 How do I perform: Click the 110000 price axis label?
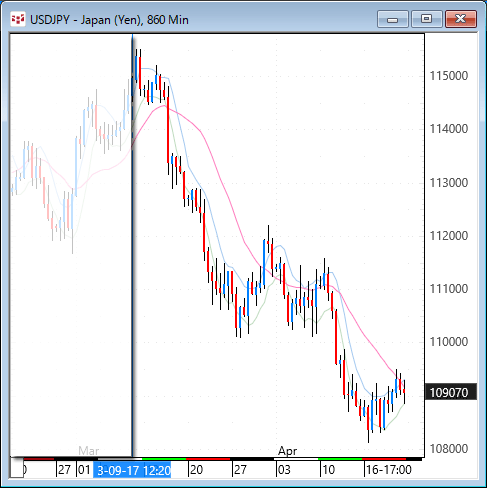click(449, 342)
